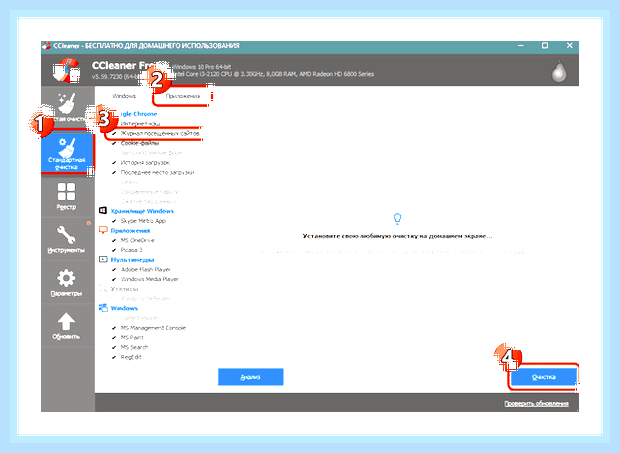
Task: Open the Проверить обновления link
Action: [x=536, y=403]
